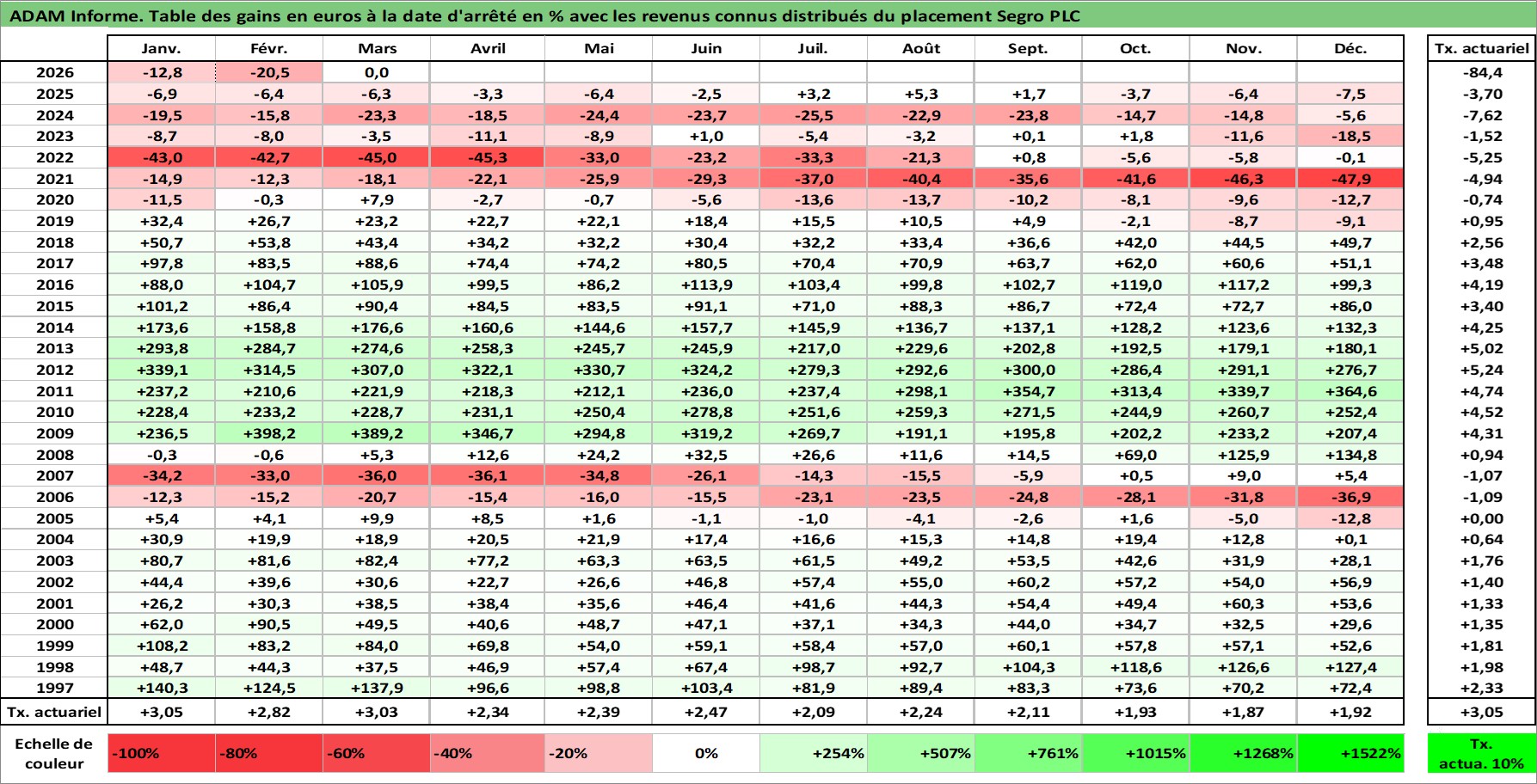Click the +1268% green legend swatch
Image resolution: width=1537 pixels, height=784 pixels.
pyautogui.click(x=1244, y=753)
